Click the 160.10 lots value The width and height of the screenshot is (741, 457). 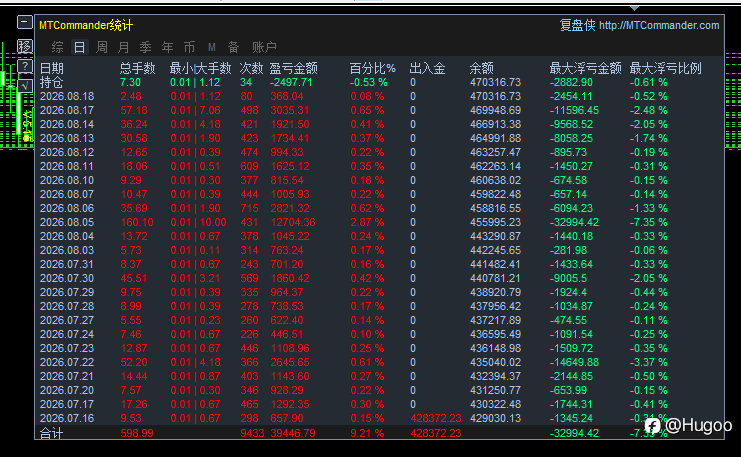tap(137, 222)
